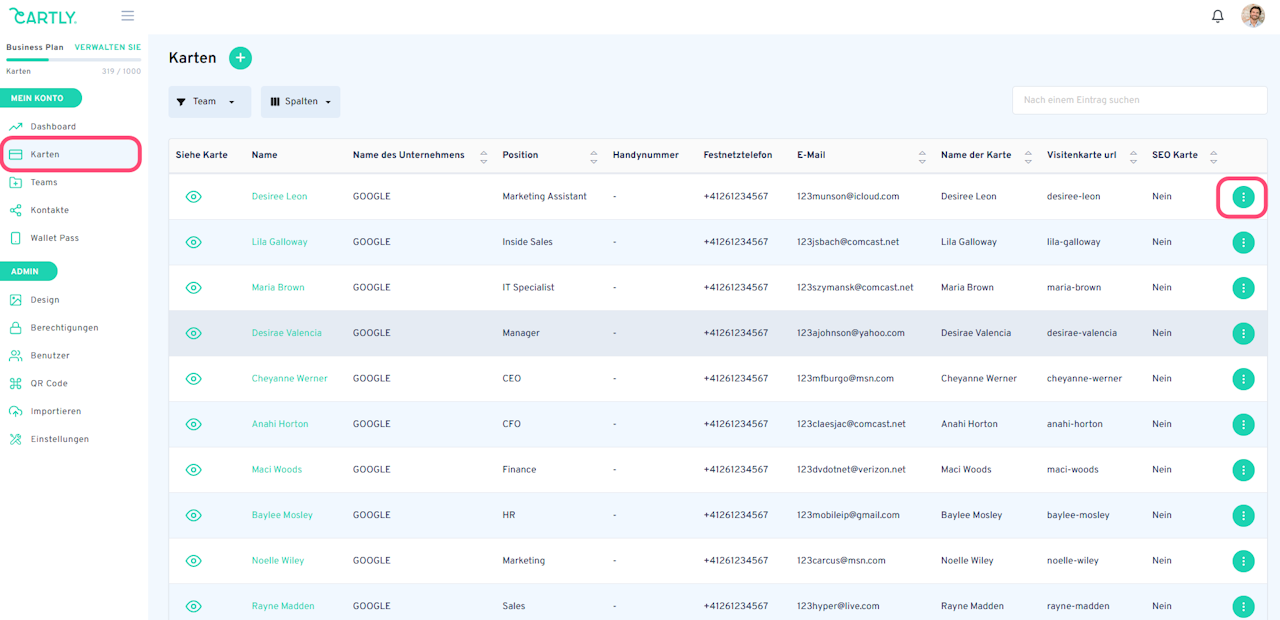View Baylee Mosley's card eye icon

pyautogui.click(x=194, y=515)
